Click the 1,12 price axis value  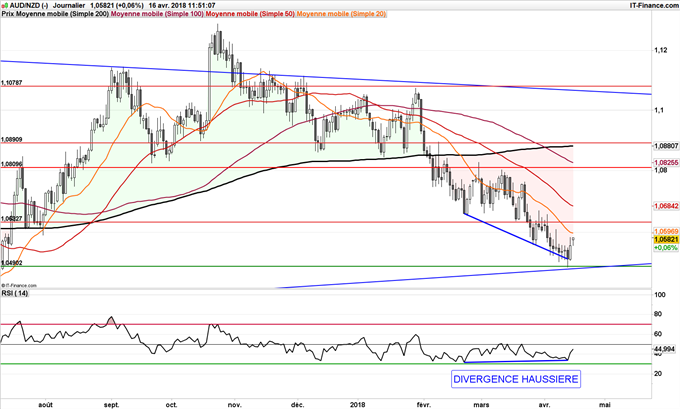(660, 51)
